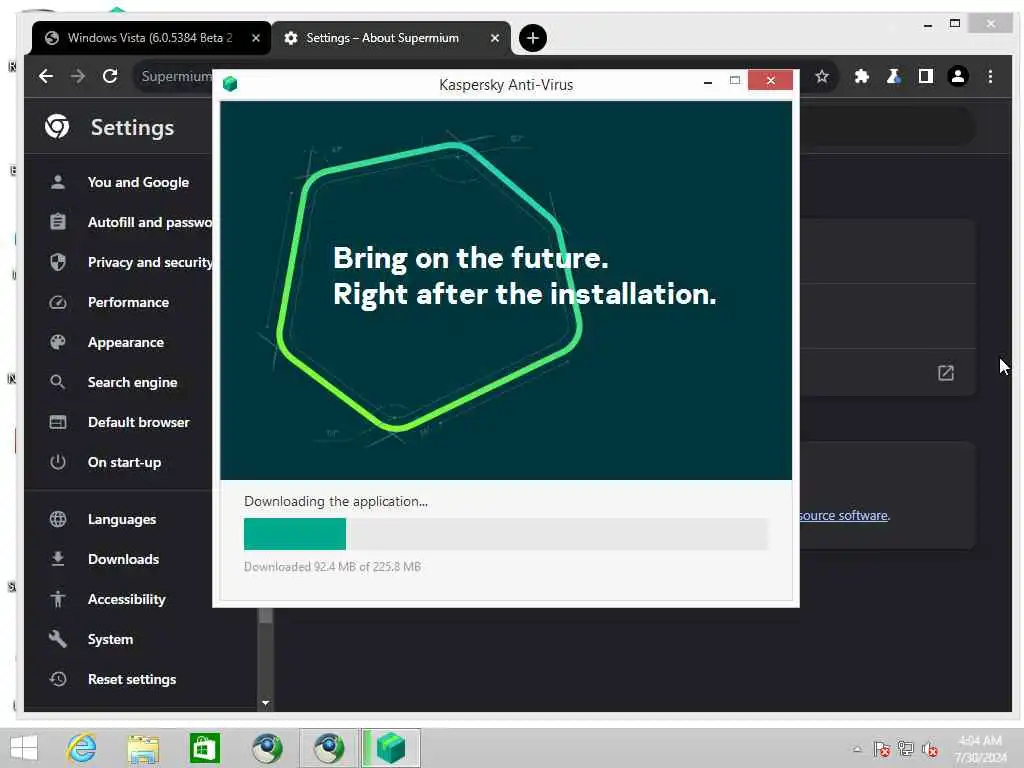The width and height of the screenshot is (1024, 768).
Task: Open Action Center flag in tray
Action: (x=882, y=749)
